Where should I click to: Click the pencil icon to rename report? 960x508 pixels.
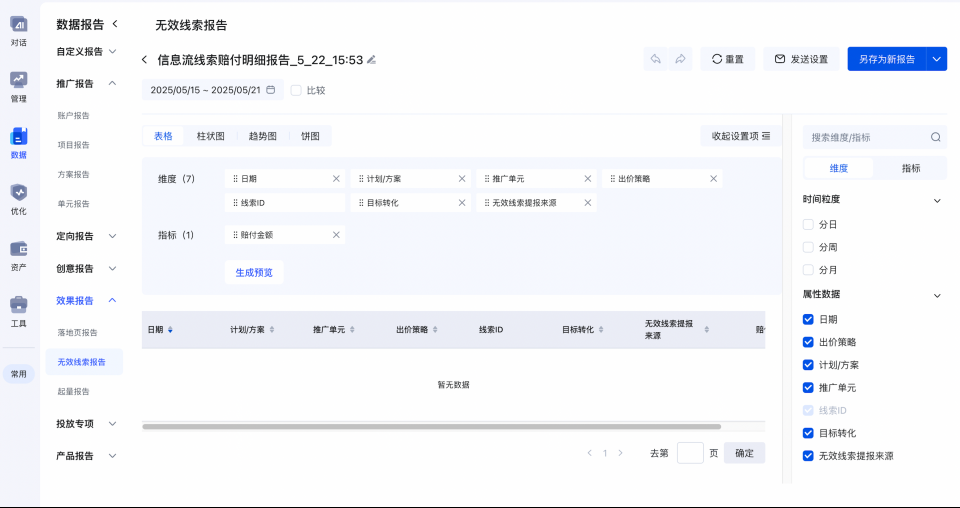click(x=372, y=60)
